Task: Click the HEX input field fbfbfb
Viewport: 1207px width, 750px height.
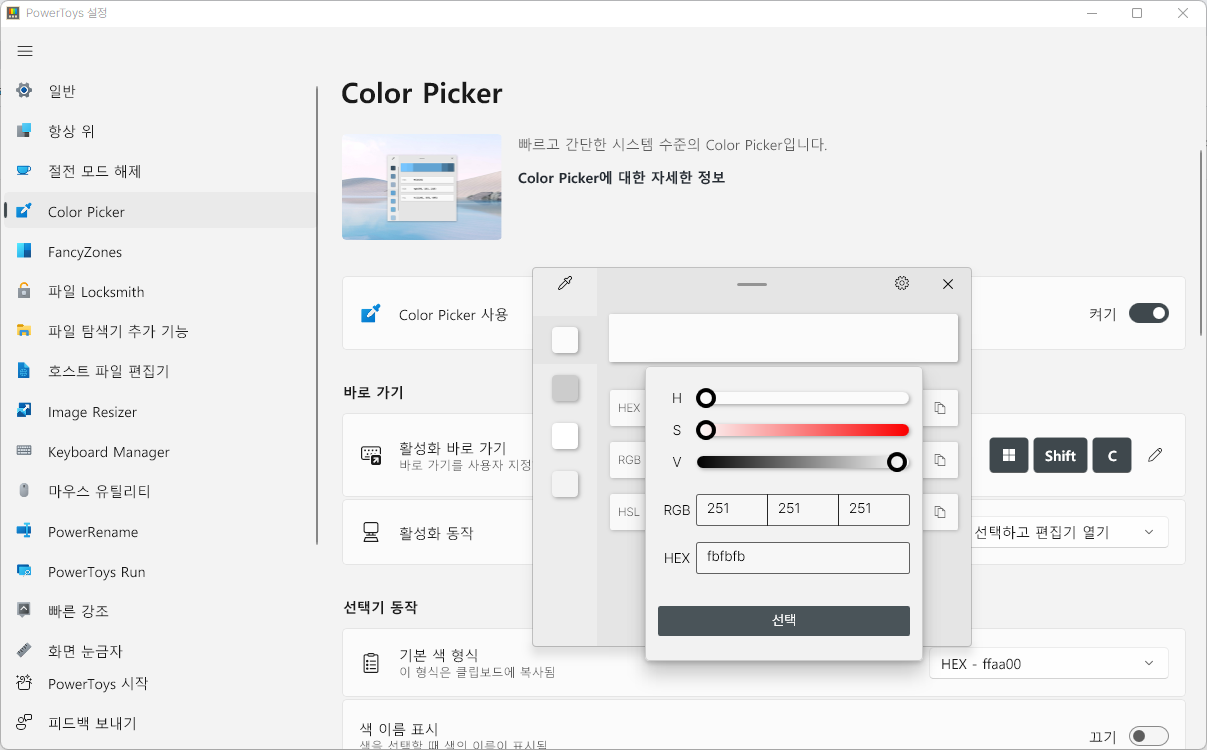Action: [x=803, y=558]
